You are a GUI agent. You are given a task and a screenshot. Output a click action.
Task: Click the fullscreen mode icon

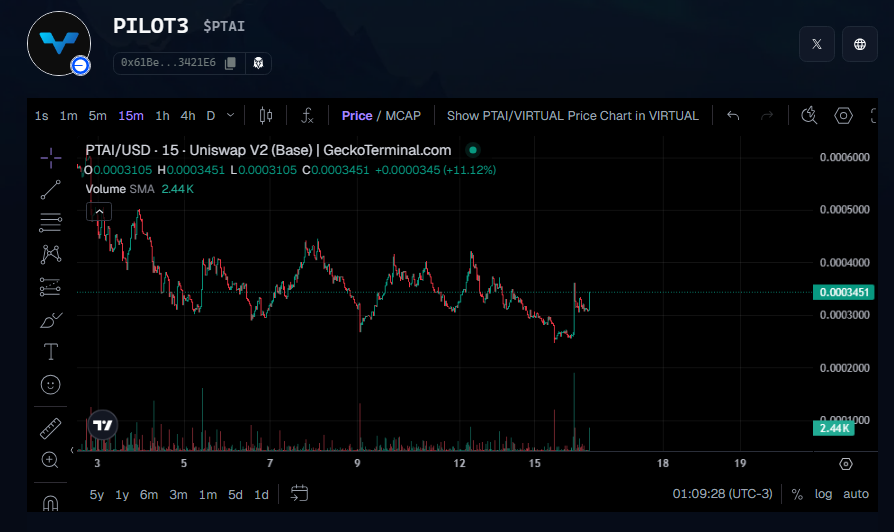(873, 116)
